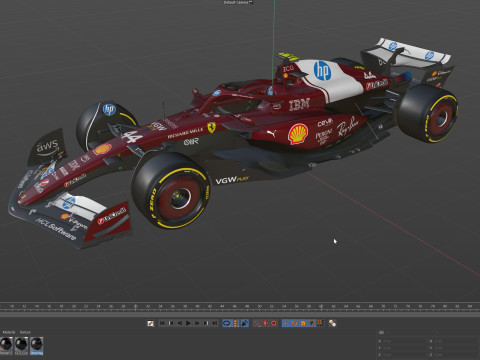Toggle the loop playback mode
Viewport: 480px width, 360px height.
point(227,323)
